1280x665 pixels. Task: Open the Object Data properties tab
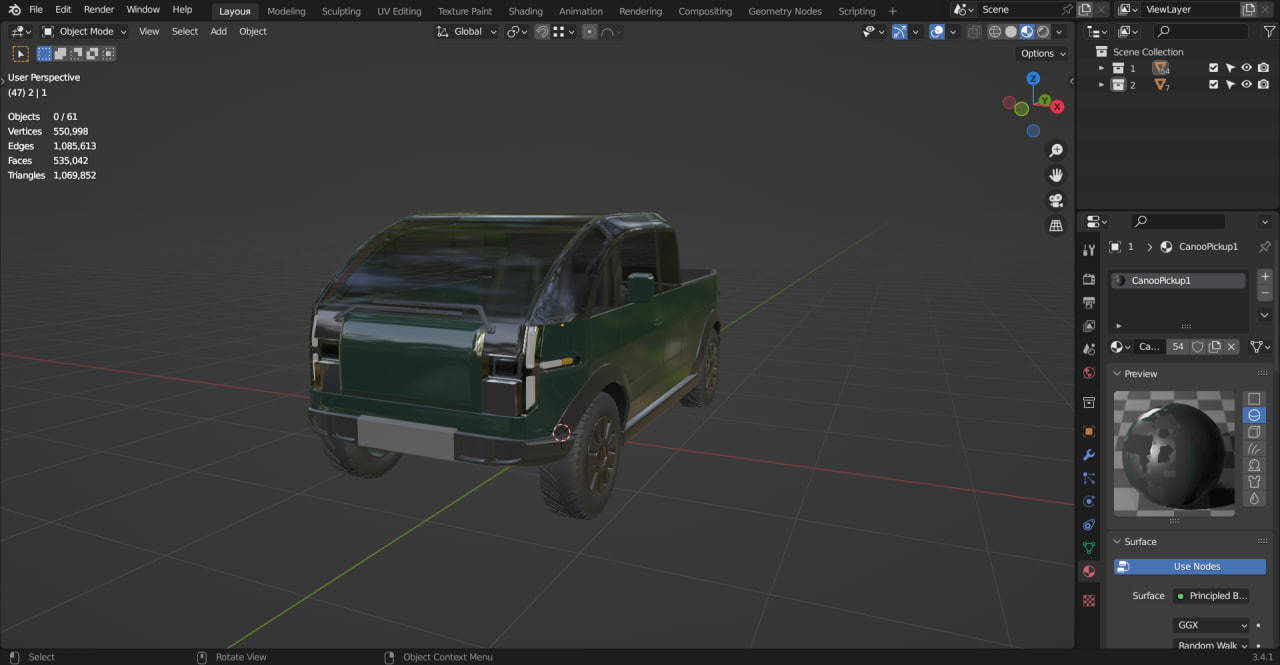[x=1089, y=548]
